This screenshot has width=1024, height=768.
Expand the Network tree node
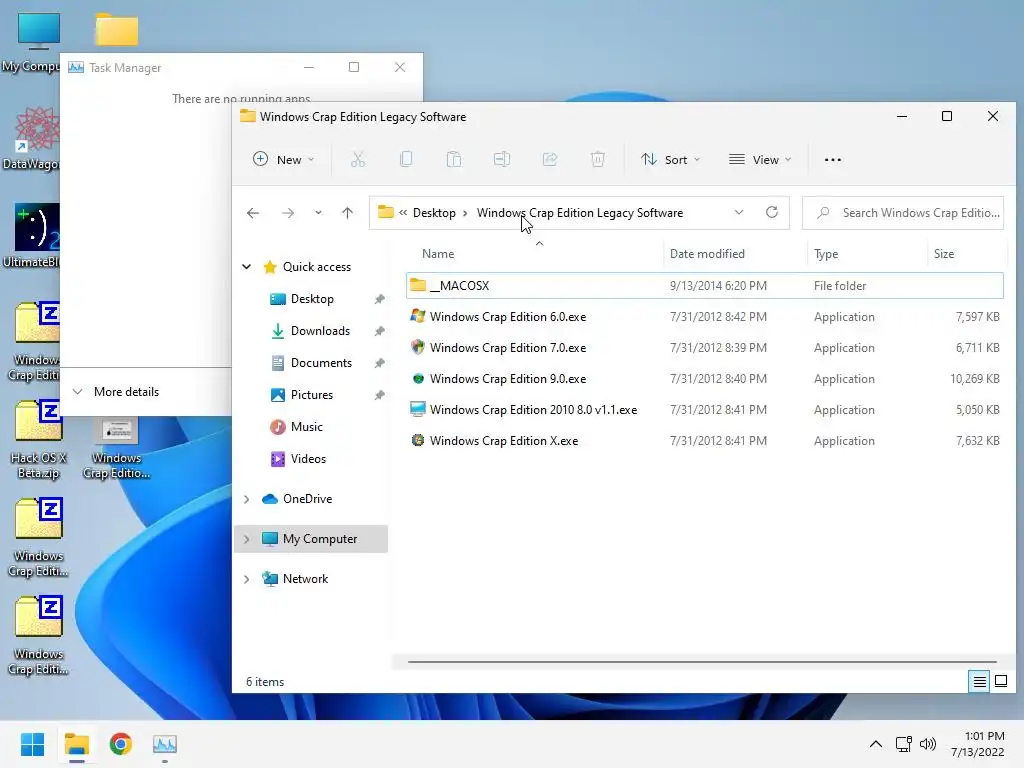click(x=247, y=579)
